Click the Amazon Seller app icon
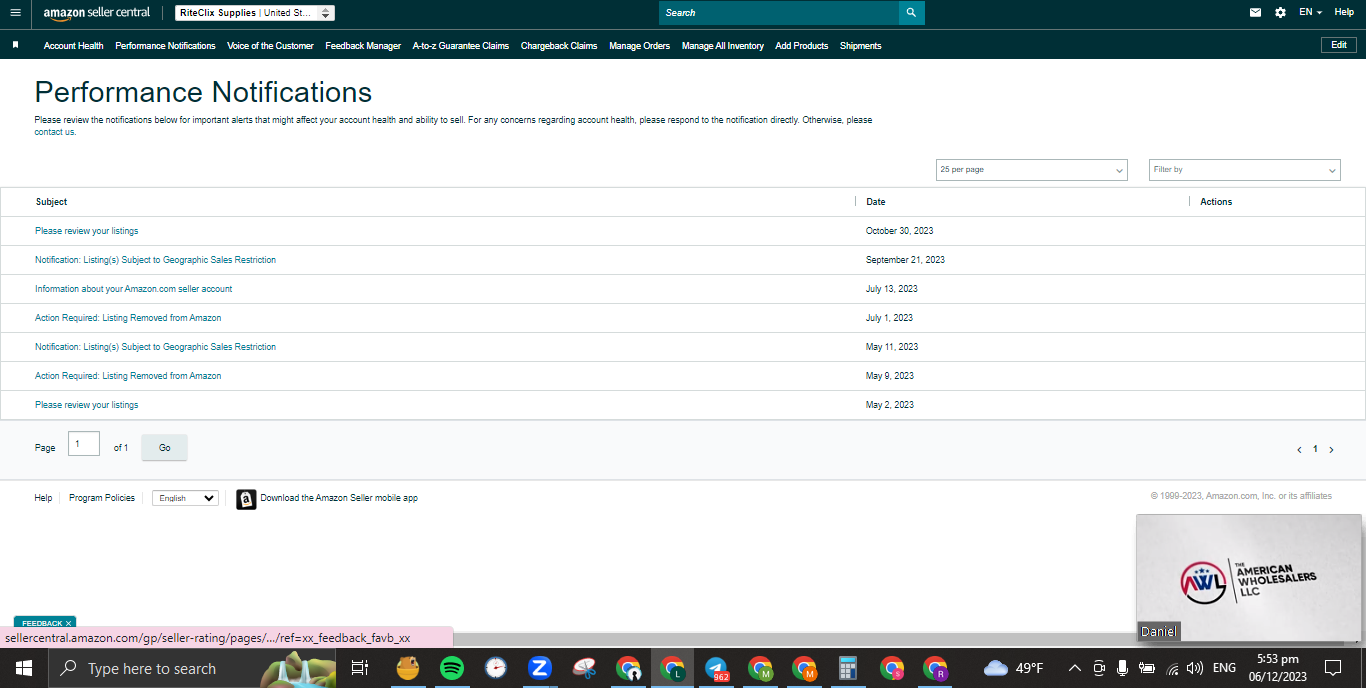Viewport: 1366px width, 688px height. [x=246, y=499]
